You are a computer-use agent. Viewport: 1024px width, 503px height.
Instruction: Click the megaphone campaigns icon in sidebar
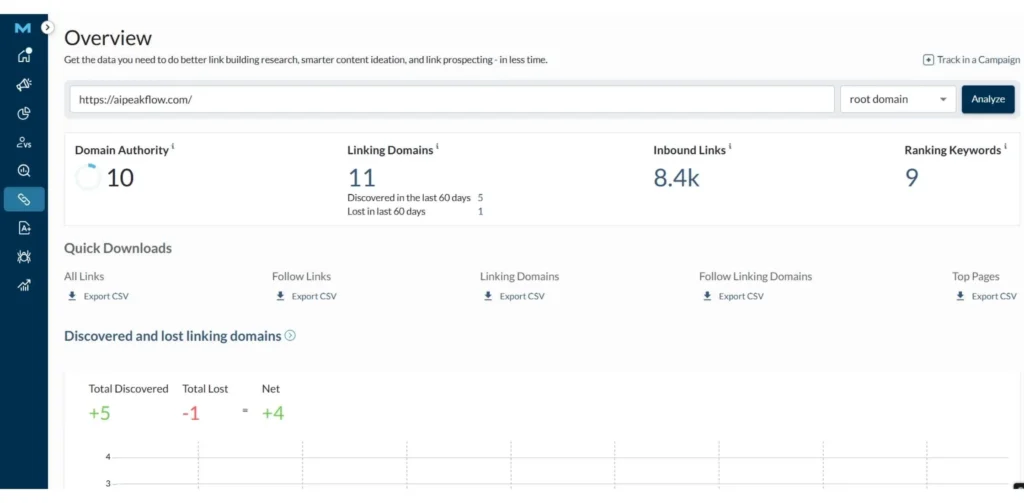24,85
